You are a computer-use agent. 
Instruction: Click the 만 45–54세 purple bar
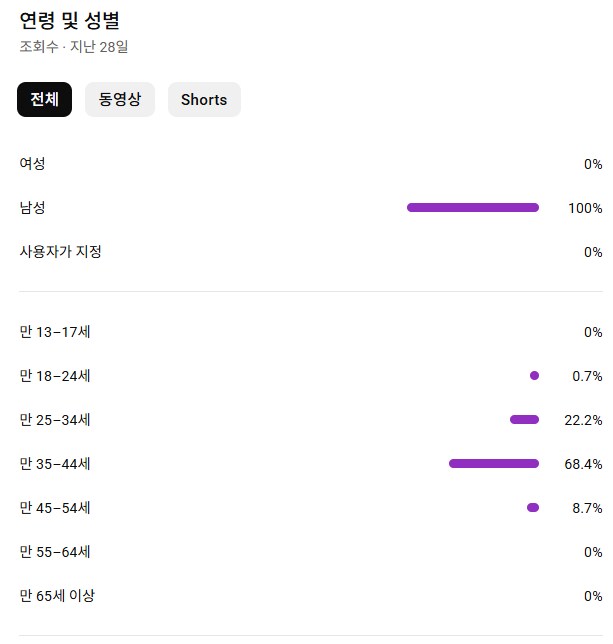tap(533, 508)
